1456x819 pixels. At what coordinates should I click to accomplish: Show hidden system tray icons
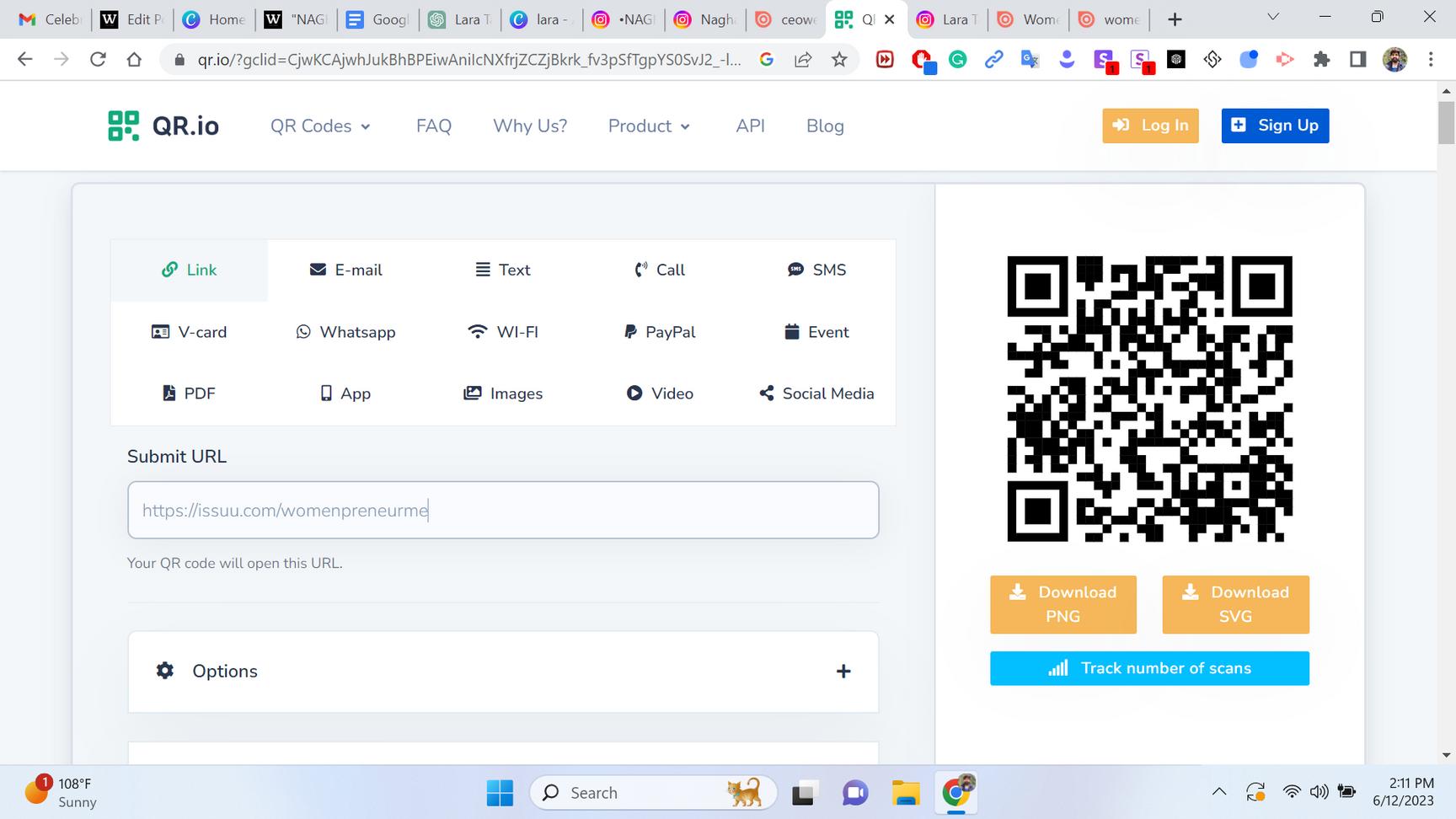[x=1218, y=792]
